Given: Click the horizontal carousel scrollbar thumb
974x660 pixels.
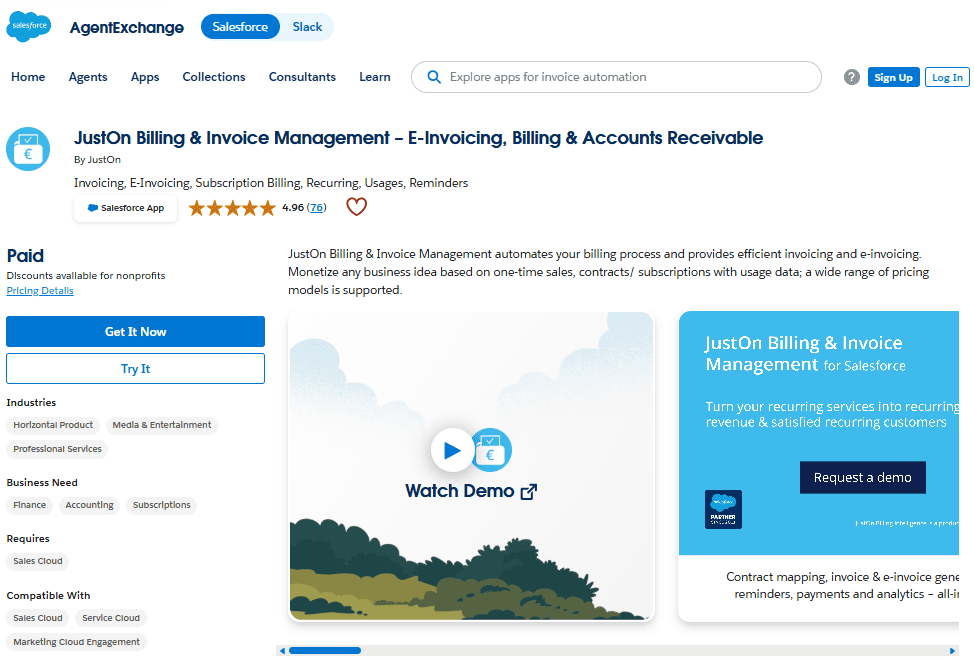Looking at the screenshot, I should tap(325, 651).
